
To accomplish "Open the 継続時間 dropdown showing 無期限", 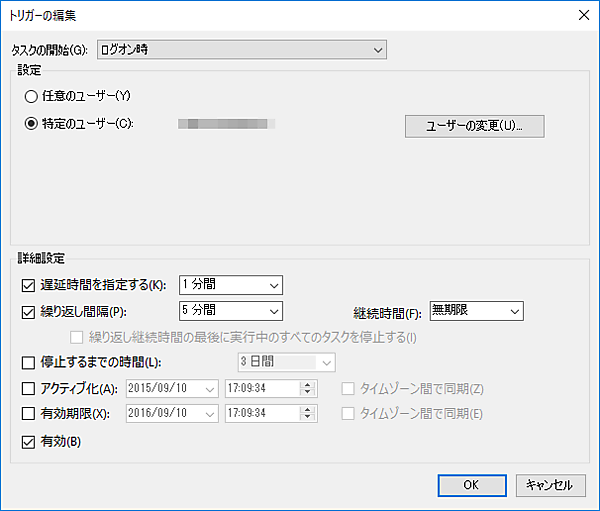I will [476, 311].
